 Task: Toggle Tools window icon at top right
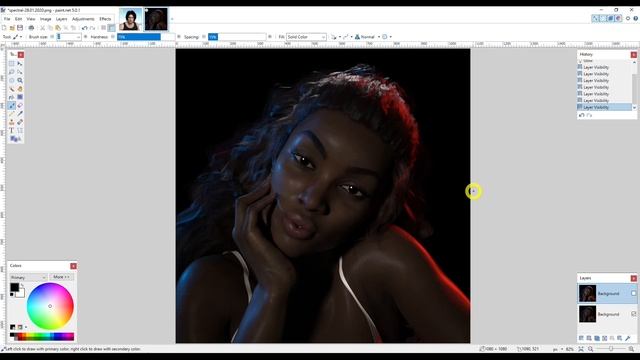tap(595, 18)
